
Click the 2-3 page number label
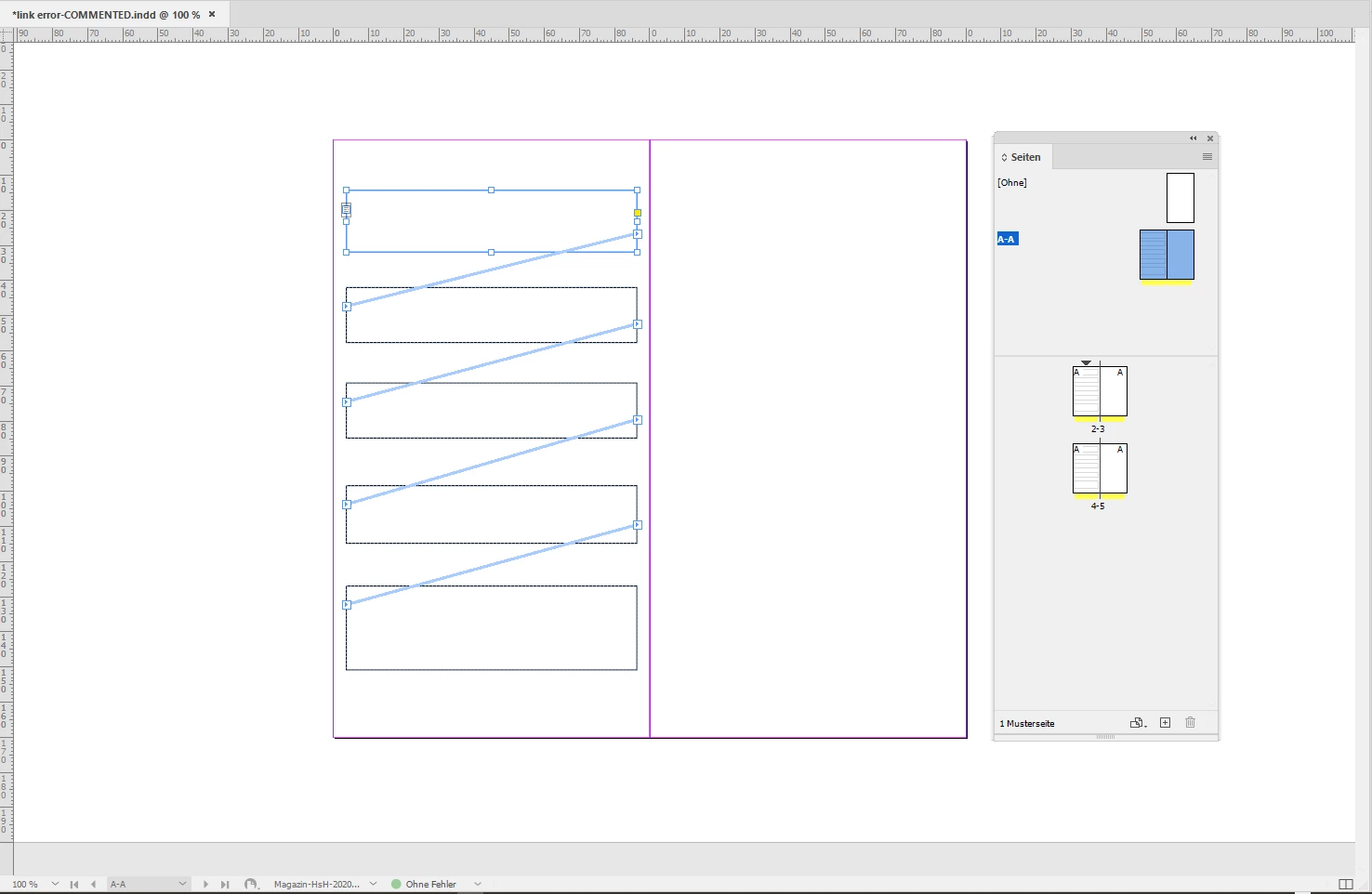(1098, 429)
